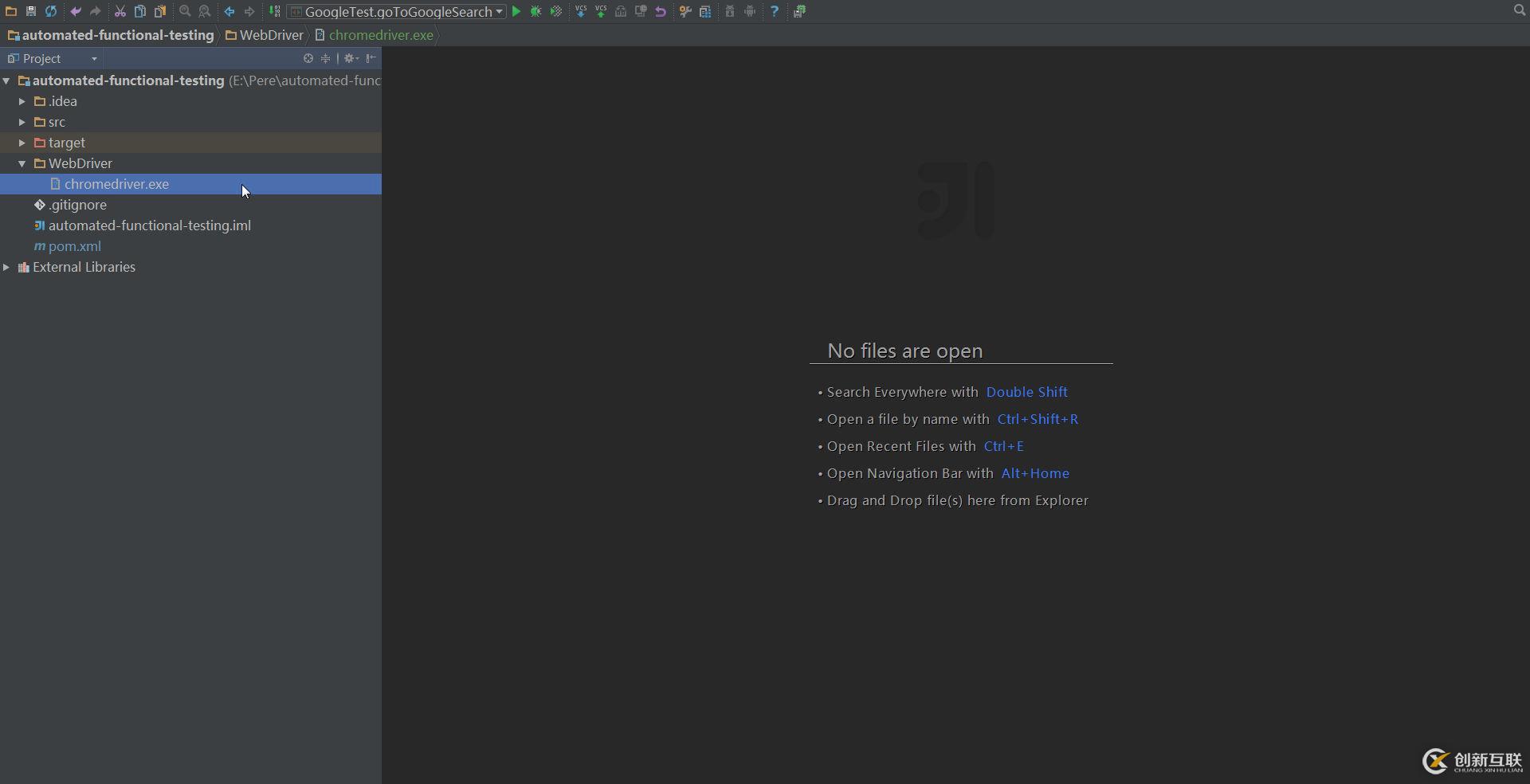Click the Scroll from Source target icon

tap(308, 58)
